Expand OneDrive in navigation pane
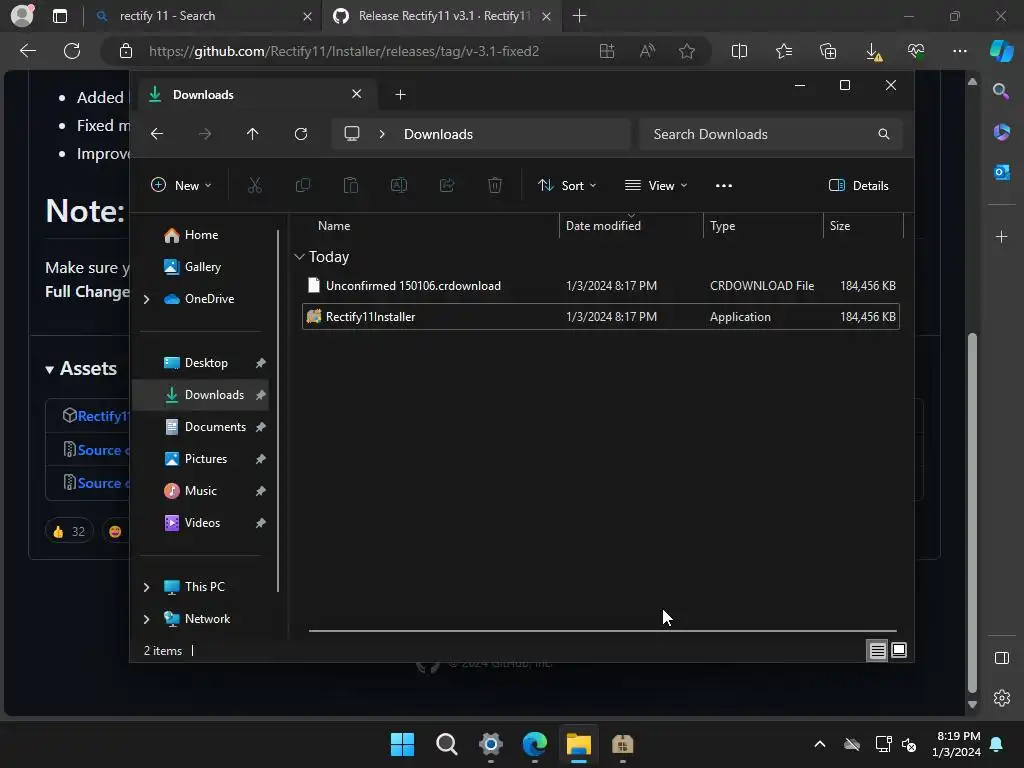The width and height of the screenshot is (1024, 768). click(146, 299)
